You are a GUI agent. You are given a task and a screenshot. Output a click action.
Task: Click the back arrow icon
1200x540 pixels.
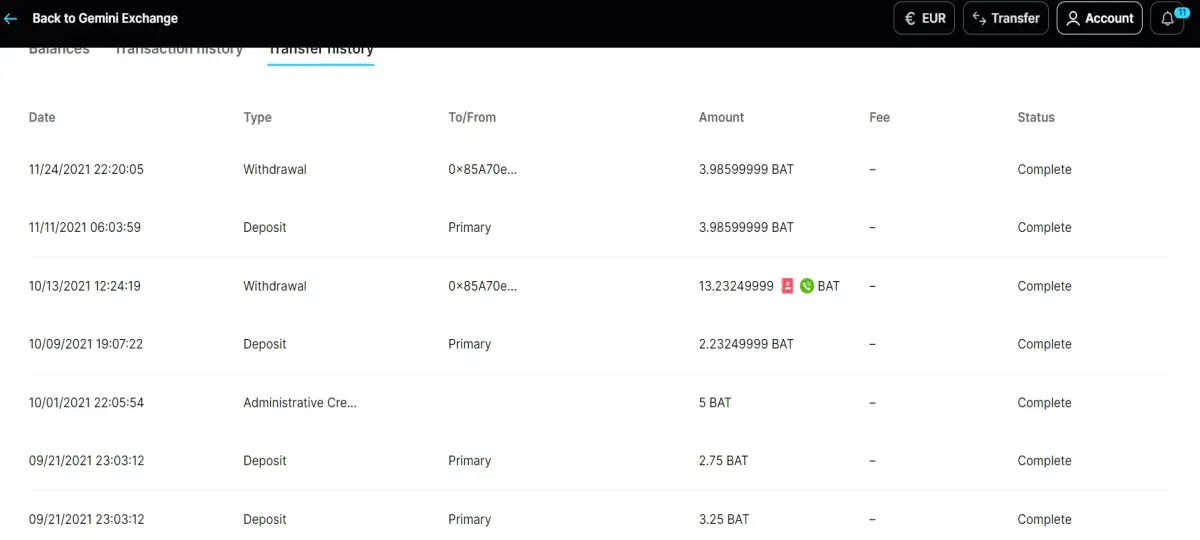tap(11, 18)
